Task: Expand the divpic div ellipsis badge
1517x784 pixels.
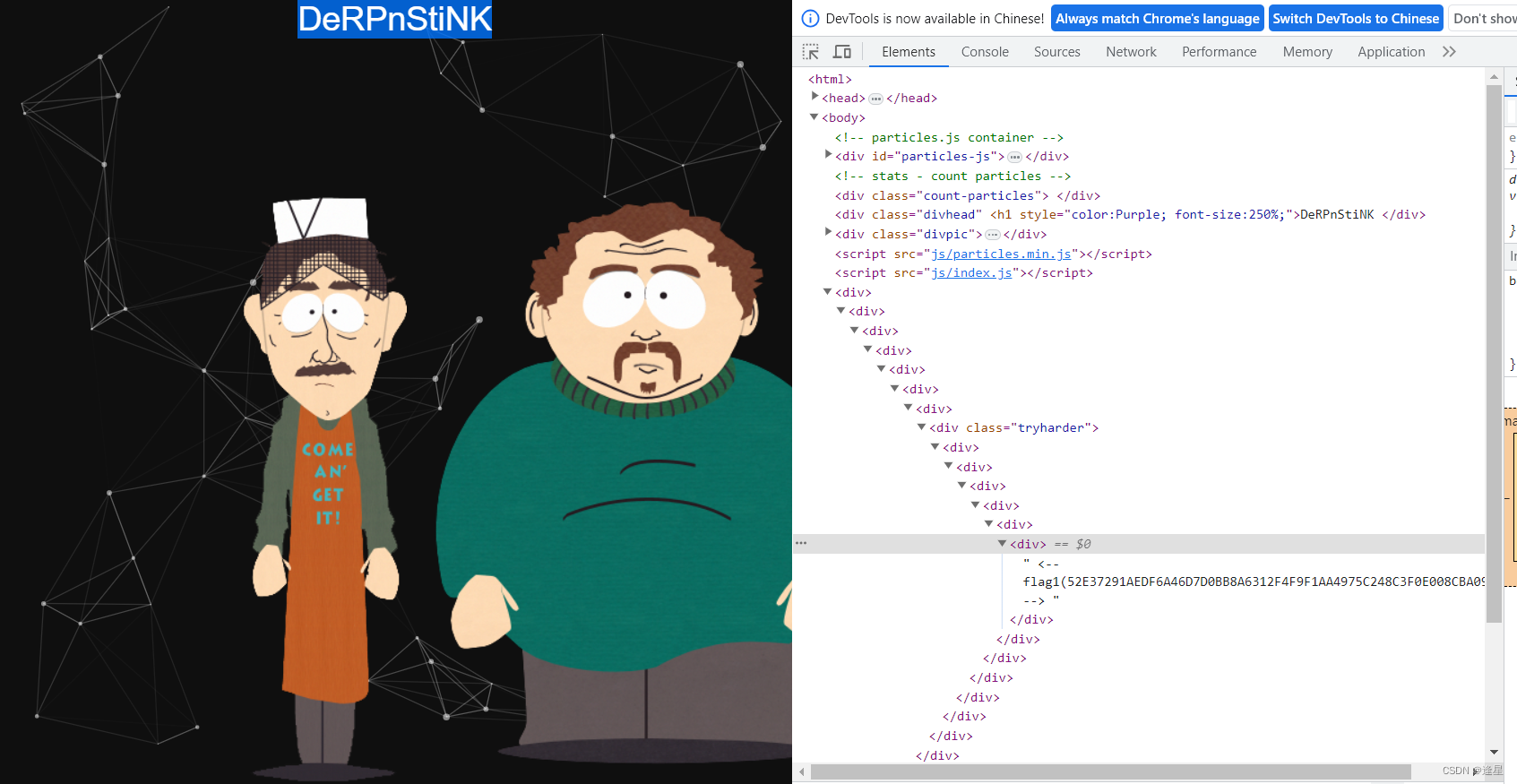Action: 993,235
